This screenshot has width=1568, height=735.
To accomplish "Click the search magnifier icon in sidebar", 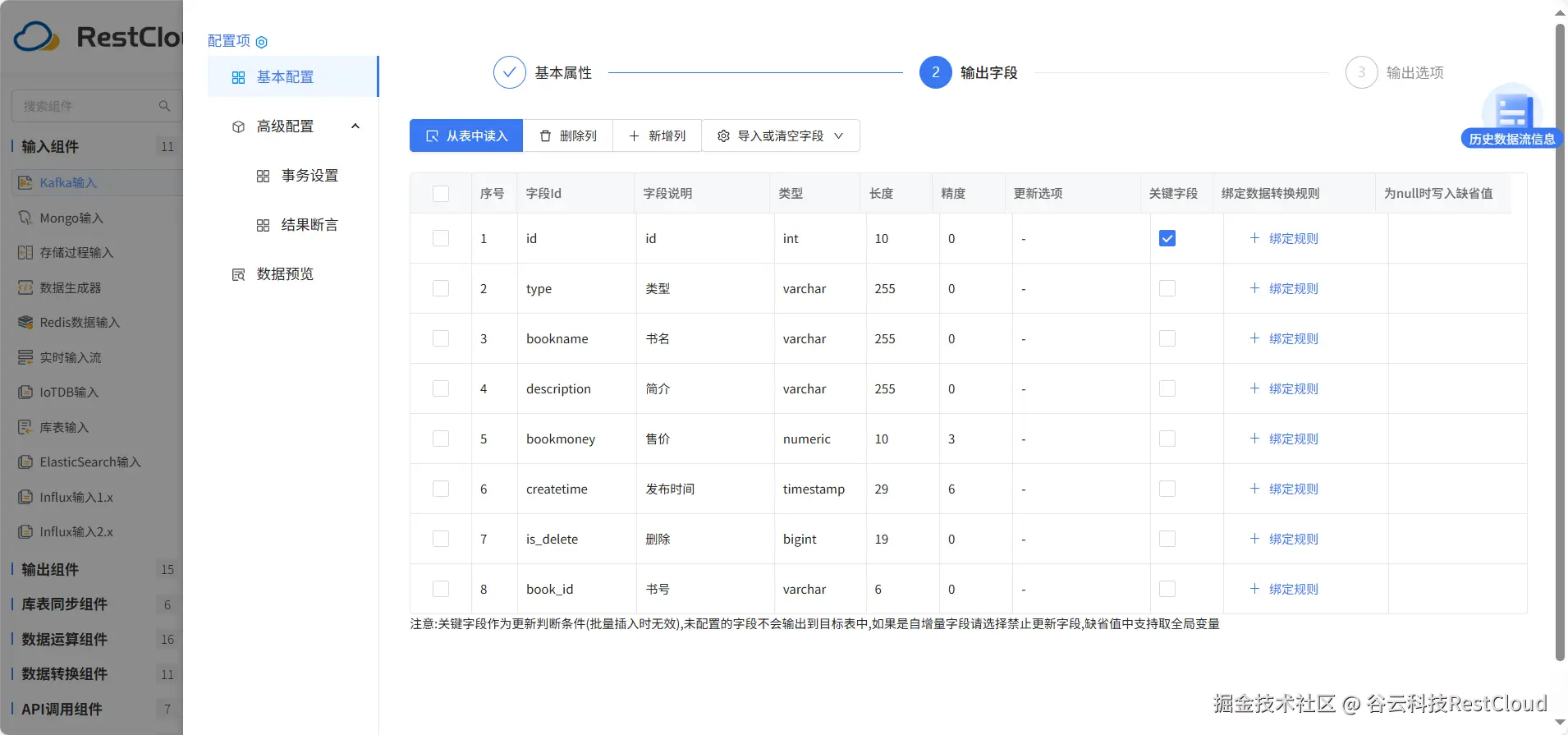I will pyautogui.click(x=164, y=106).
